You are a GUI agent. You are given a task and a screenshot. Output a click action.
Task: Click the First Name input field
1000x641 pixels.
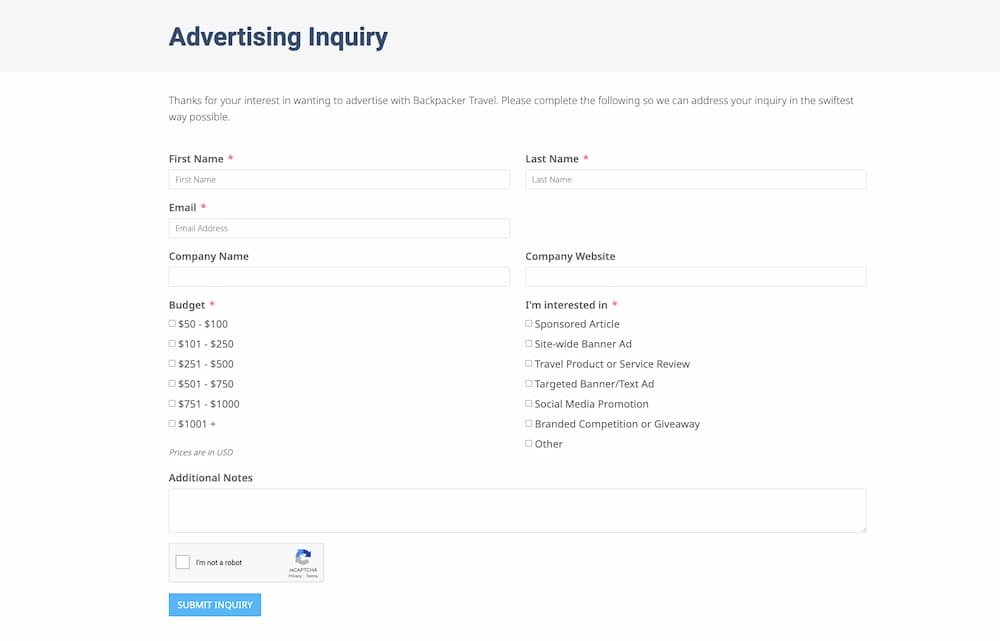pos(339,179)
